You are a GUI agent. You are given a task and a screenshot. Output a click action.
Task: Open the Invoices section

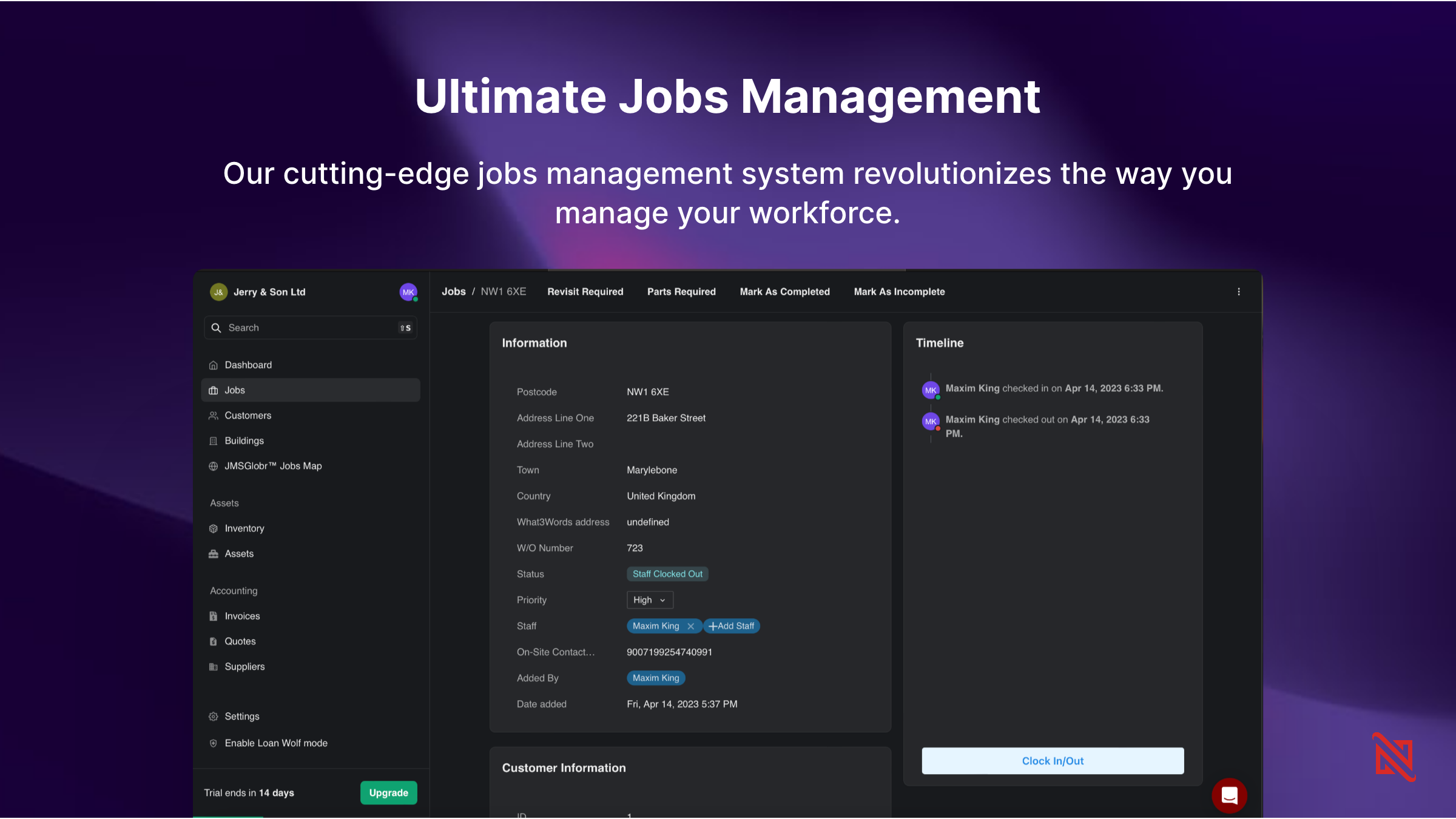pyautogui.click(x=241, y=616)
